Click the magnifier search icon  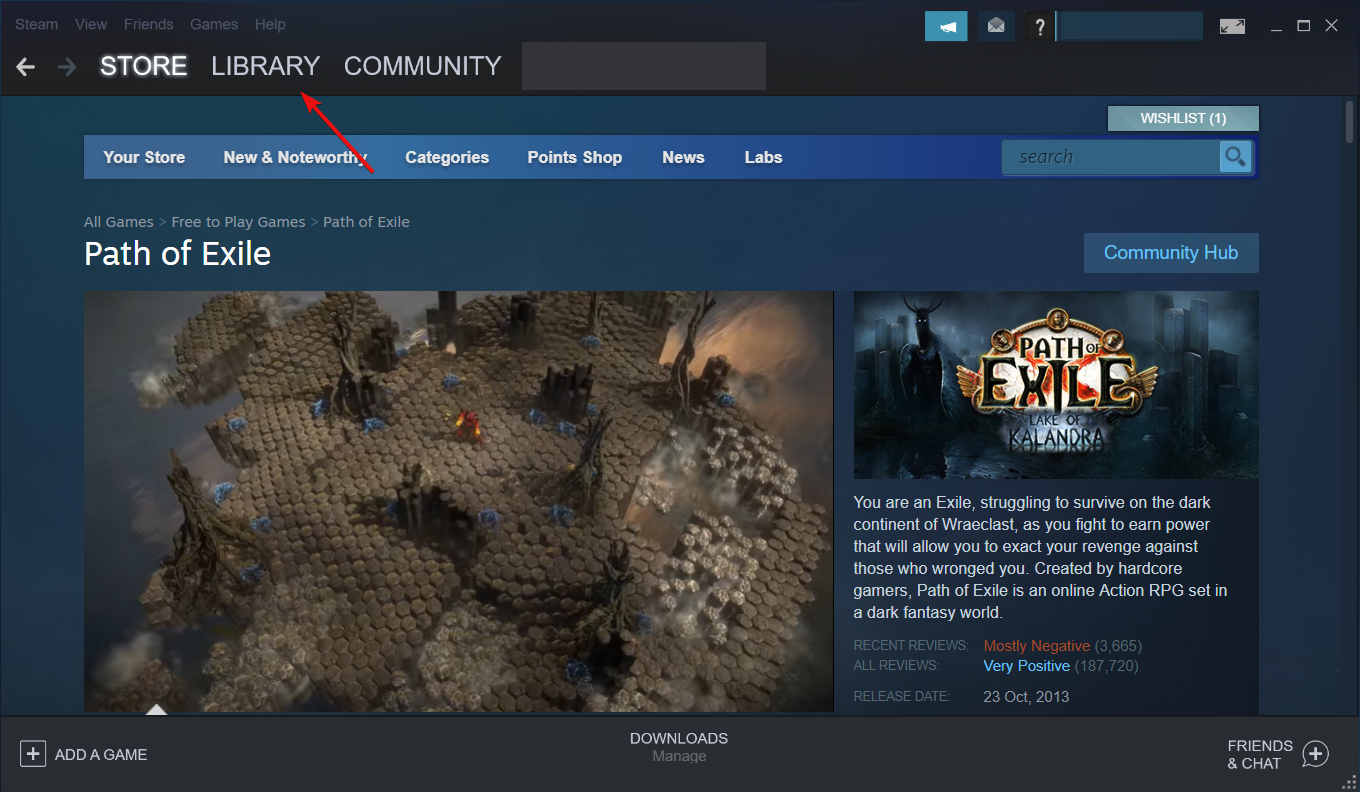[x=1236, y=157]
